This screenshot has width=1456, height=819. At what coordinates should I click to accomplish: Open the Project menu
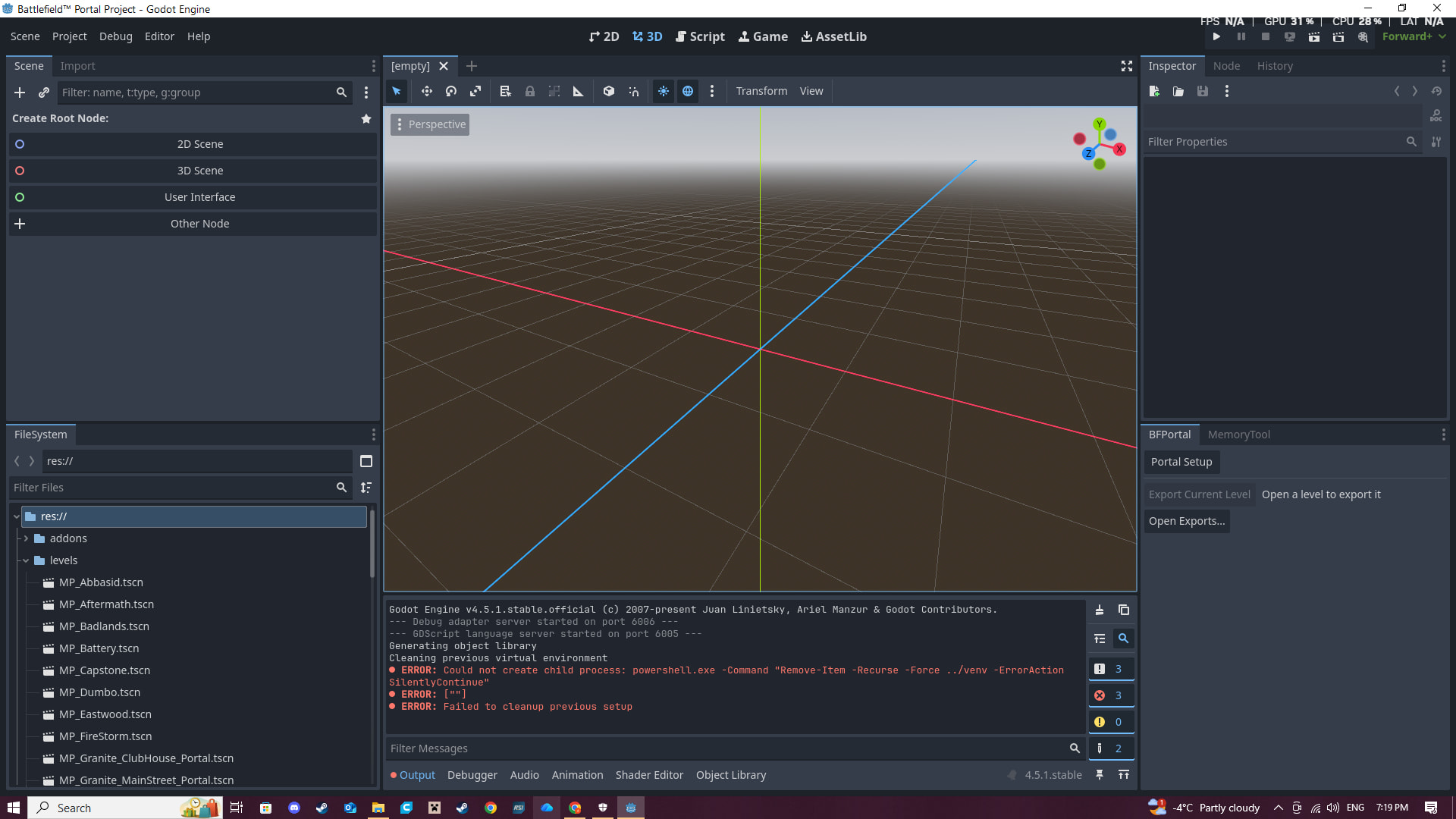click(x=69, y=36)
